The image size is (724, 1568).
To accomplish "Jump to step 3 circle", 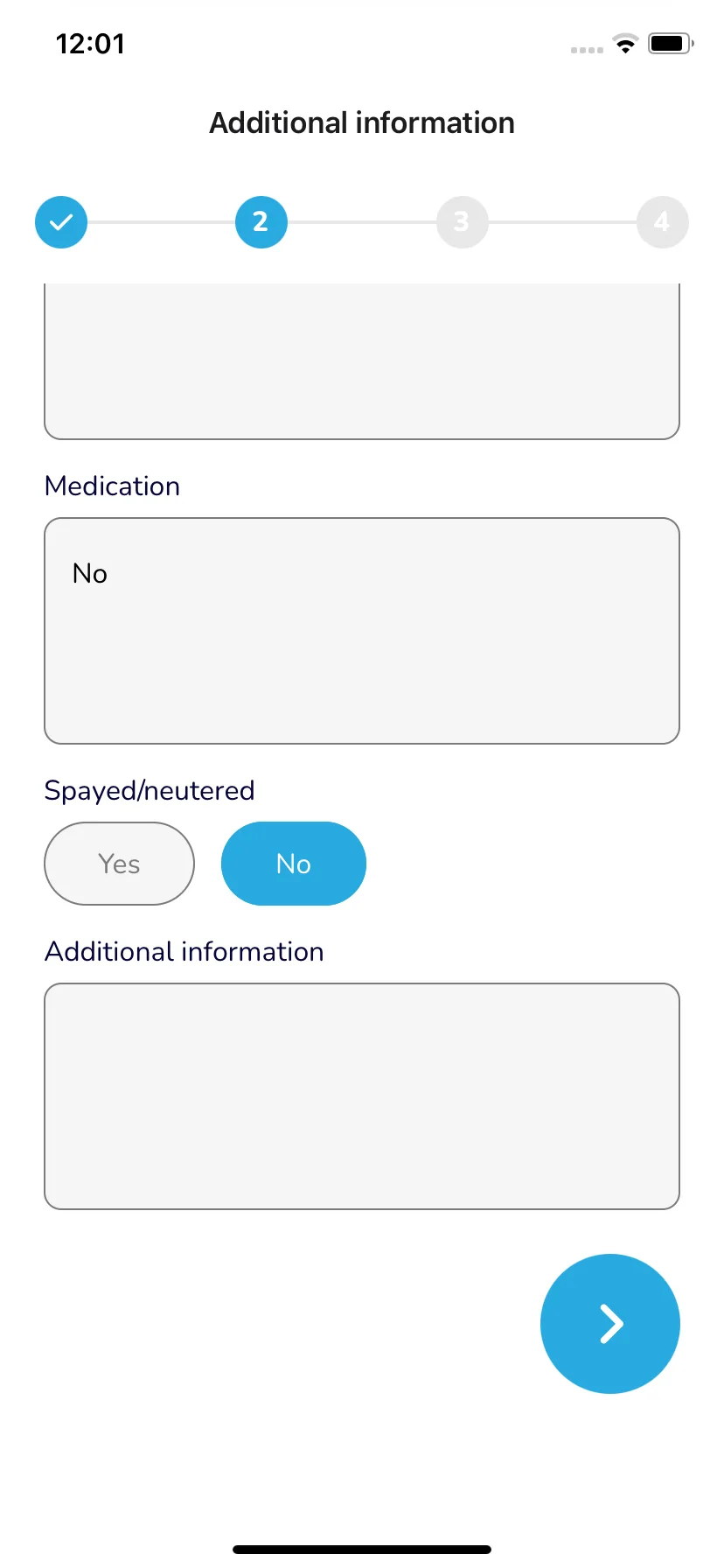I will pos(462,222).
